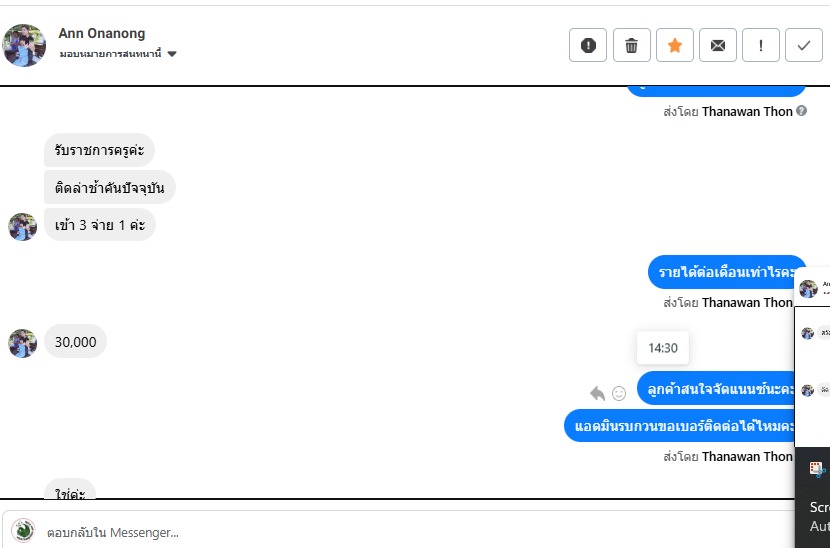Open page avatar beside the reply box

(x=23, y=531)
